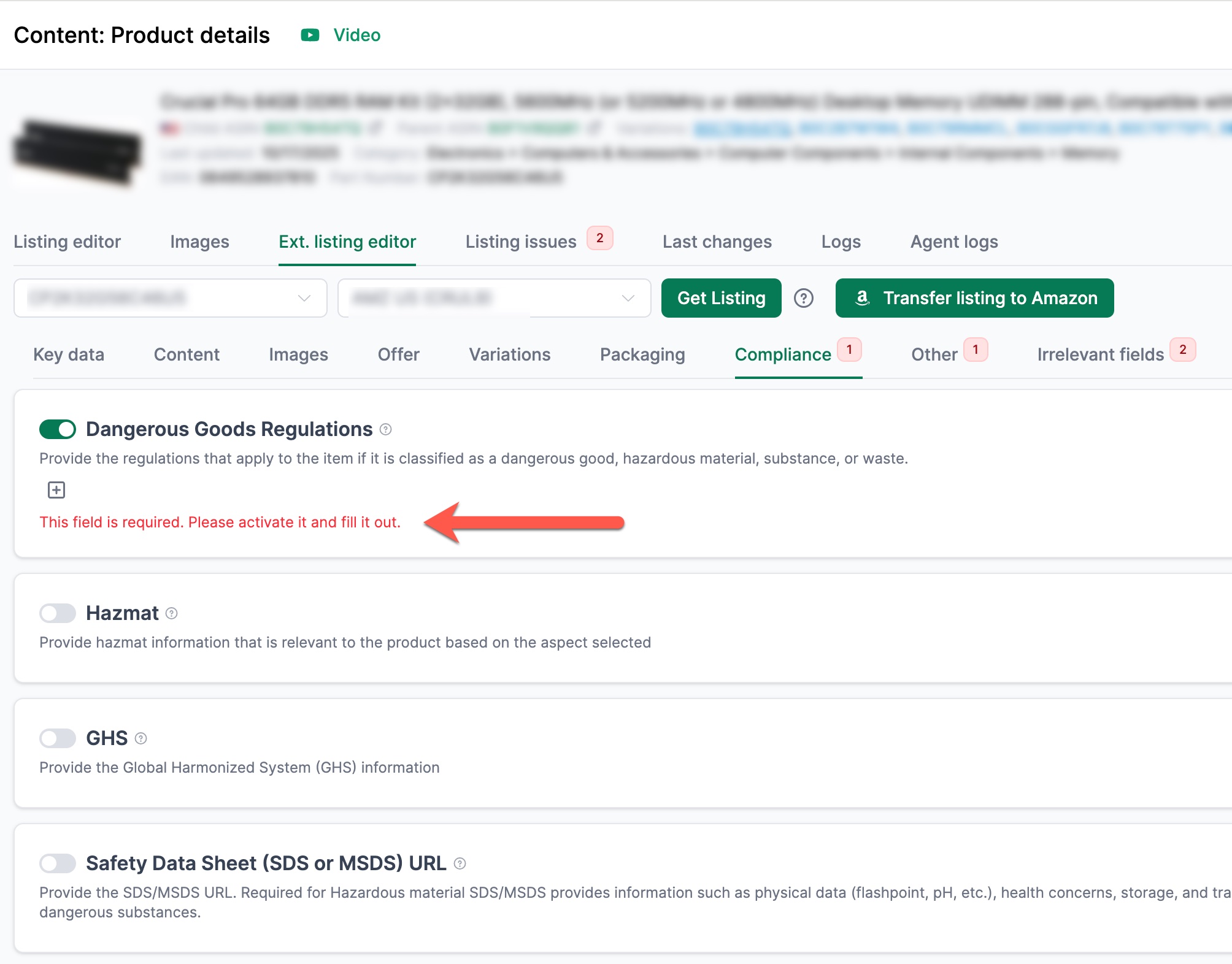Click the Listing issues count badge

pyautogui.click(x=599, y=238)
